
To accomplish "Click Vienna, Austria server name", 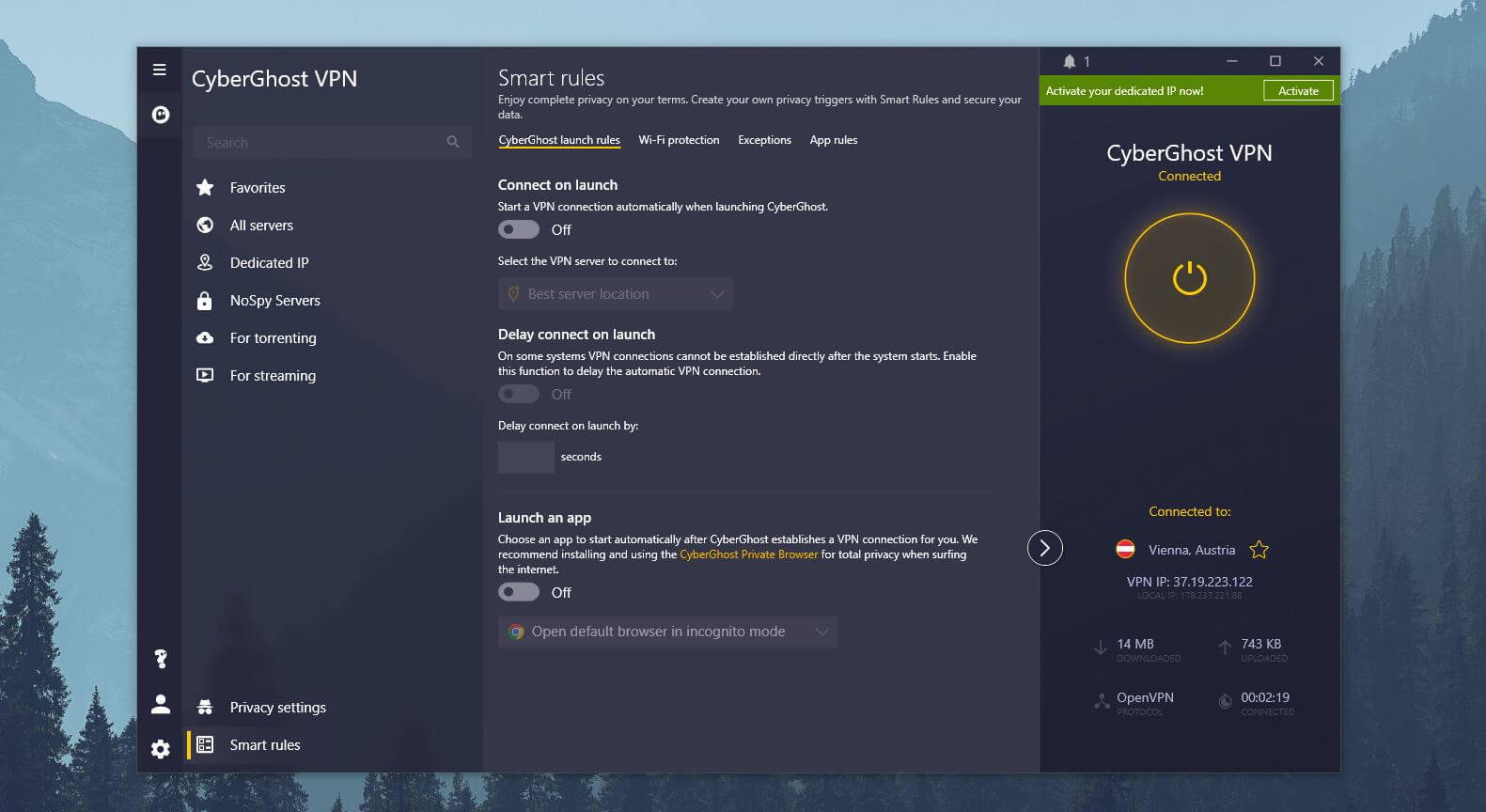I will (1192, 550).
